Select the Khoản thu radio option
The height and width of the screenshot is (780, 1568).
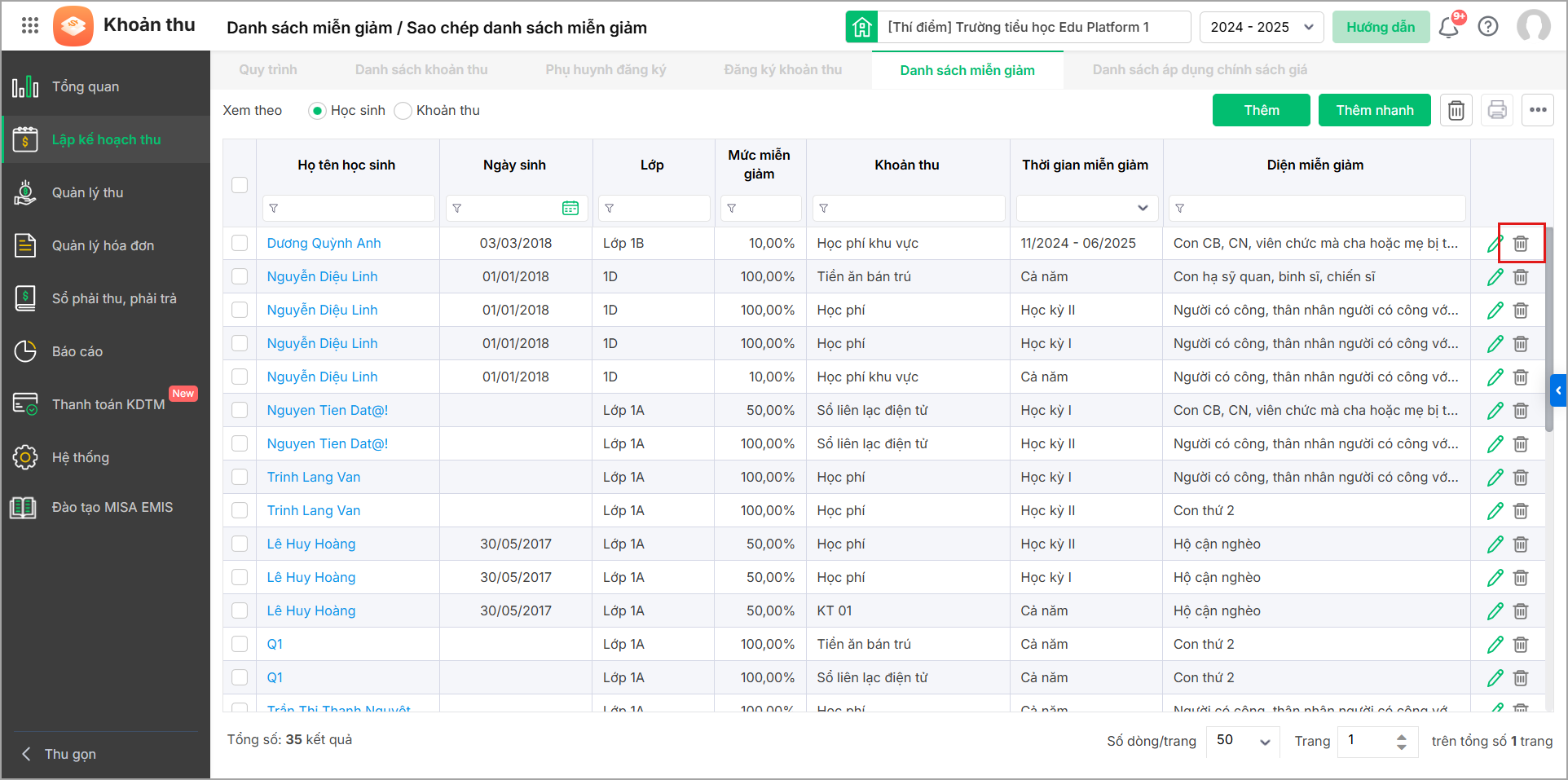tap(403, 111)
